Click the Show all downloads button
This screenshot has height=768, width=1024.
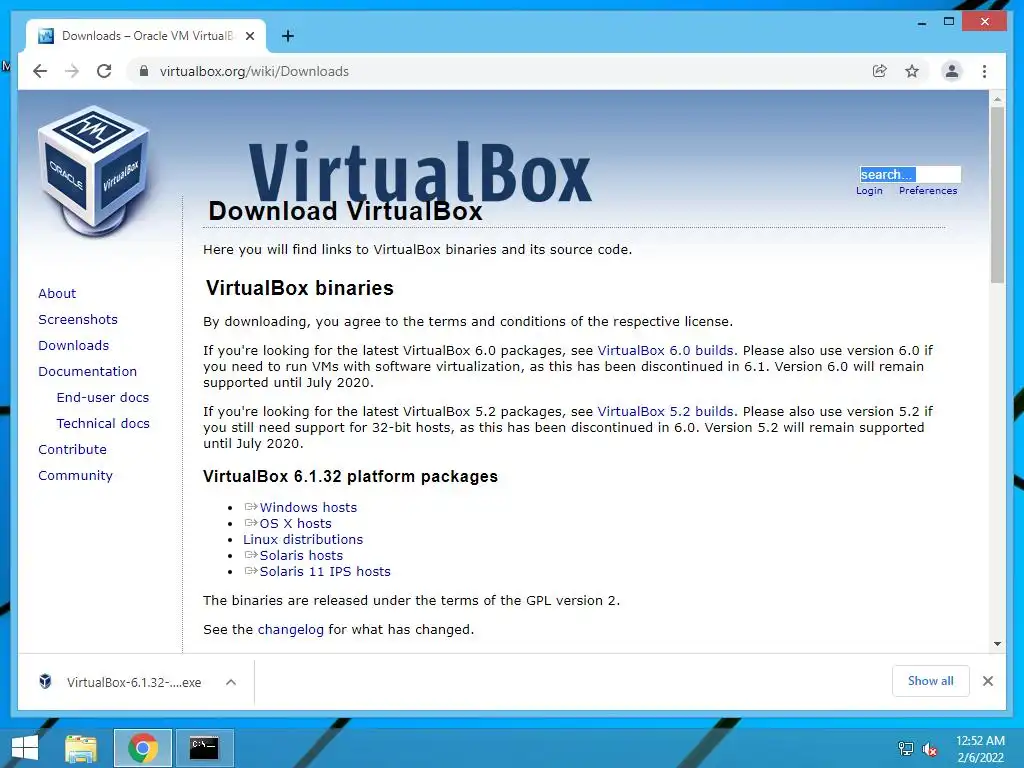(930, 681)
